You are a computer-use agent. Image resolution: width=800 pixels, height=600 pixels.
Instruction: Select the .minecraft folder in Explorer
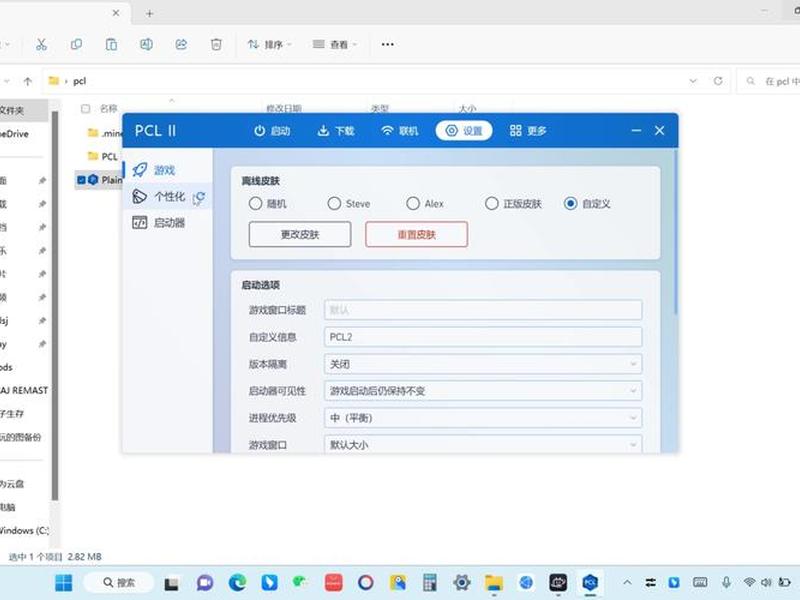tap(105, 133)
